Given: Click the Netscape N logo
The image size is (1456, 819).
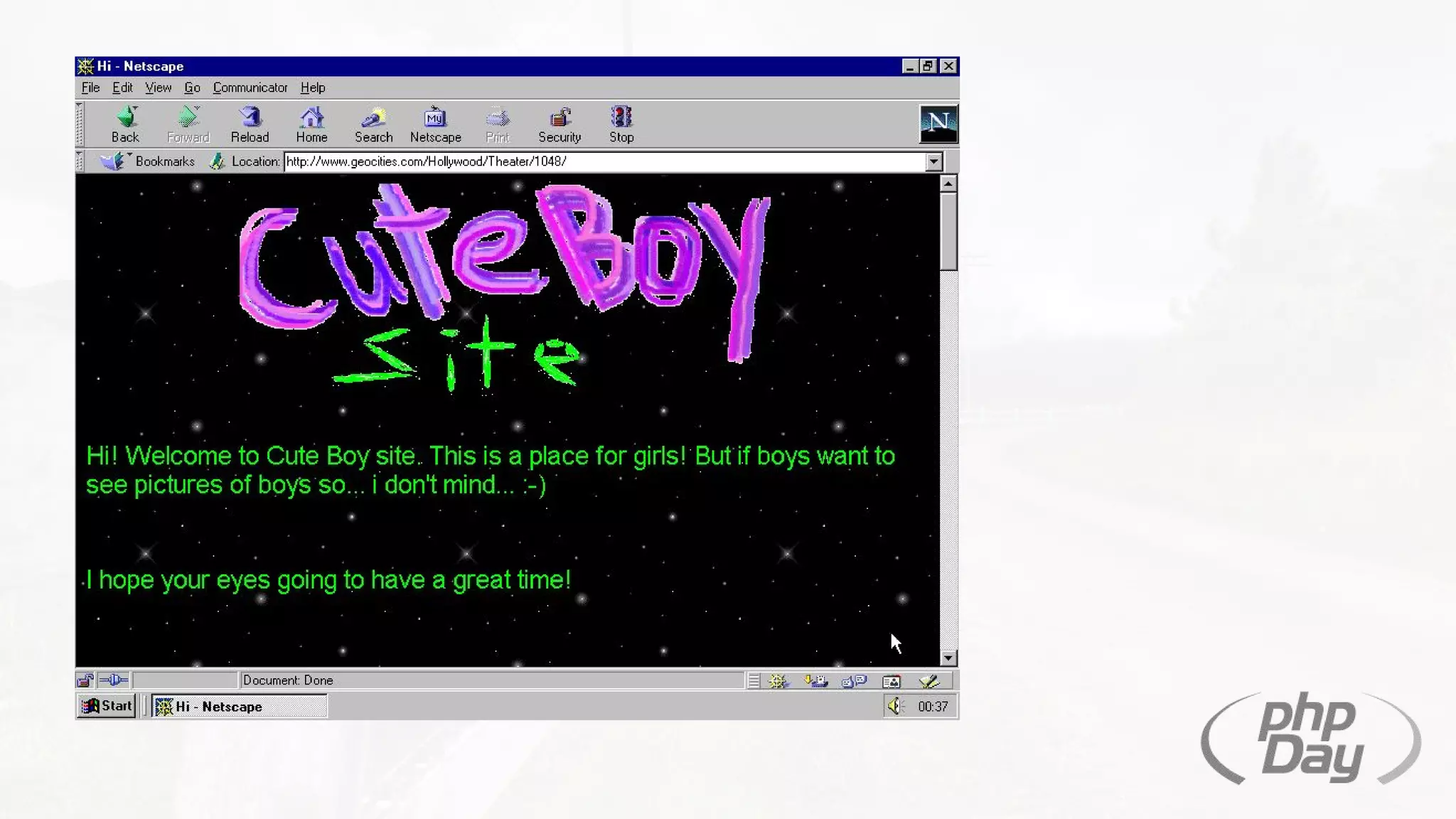Looking at the screenshot, I should 938,124.
